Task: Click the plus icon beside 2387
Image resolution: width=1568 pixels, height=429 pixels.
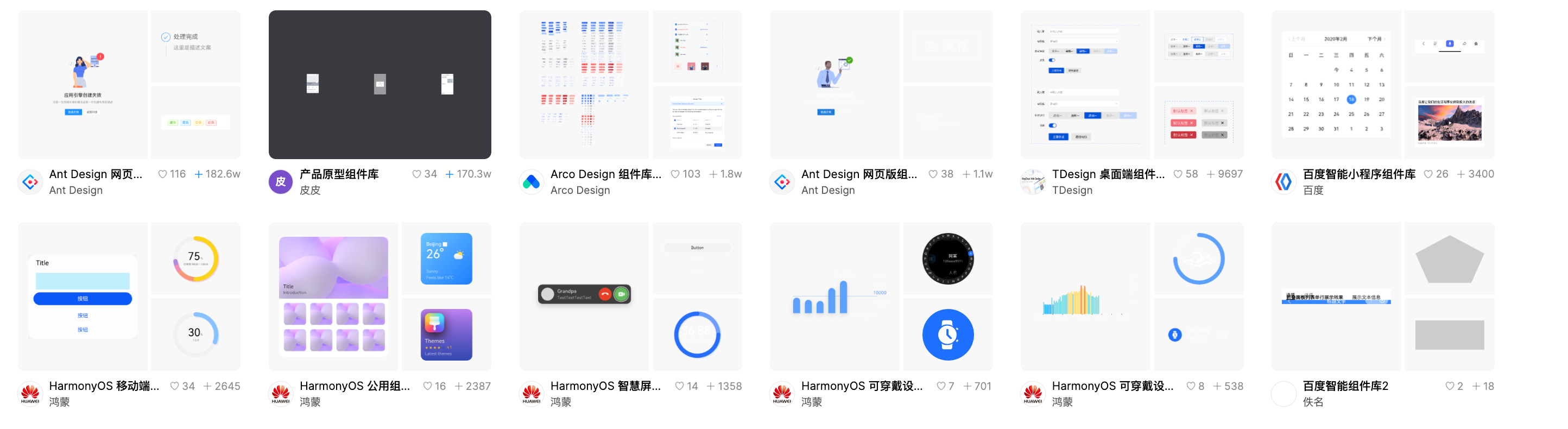Action: [459, 386]
